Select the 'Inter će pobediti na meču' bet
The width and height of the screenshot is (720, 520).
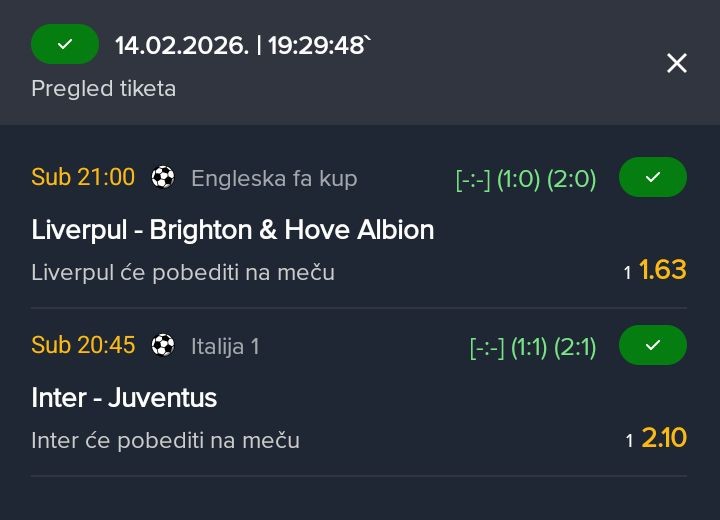click(x=165, y=440)
